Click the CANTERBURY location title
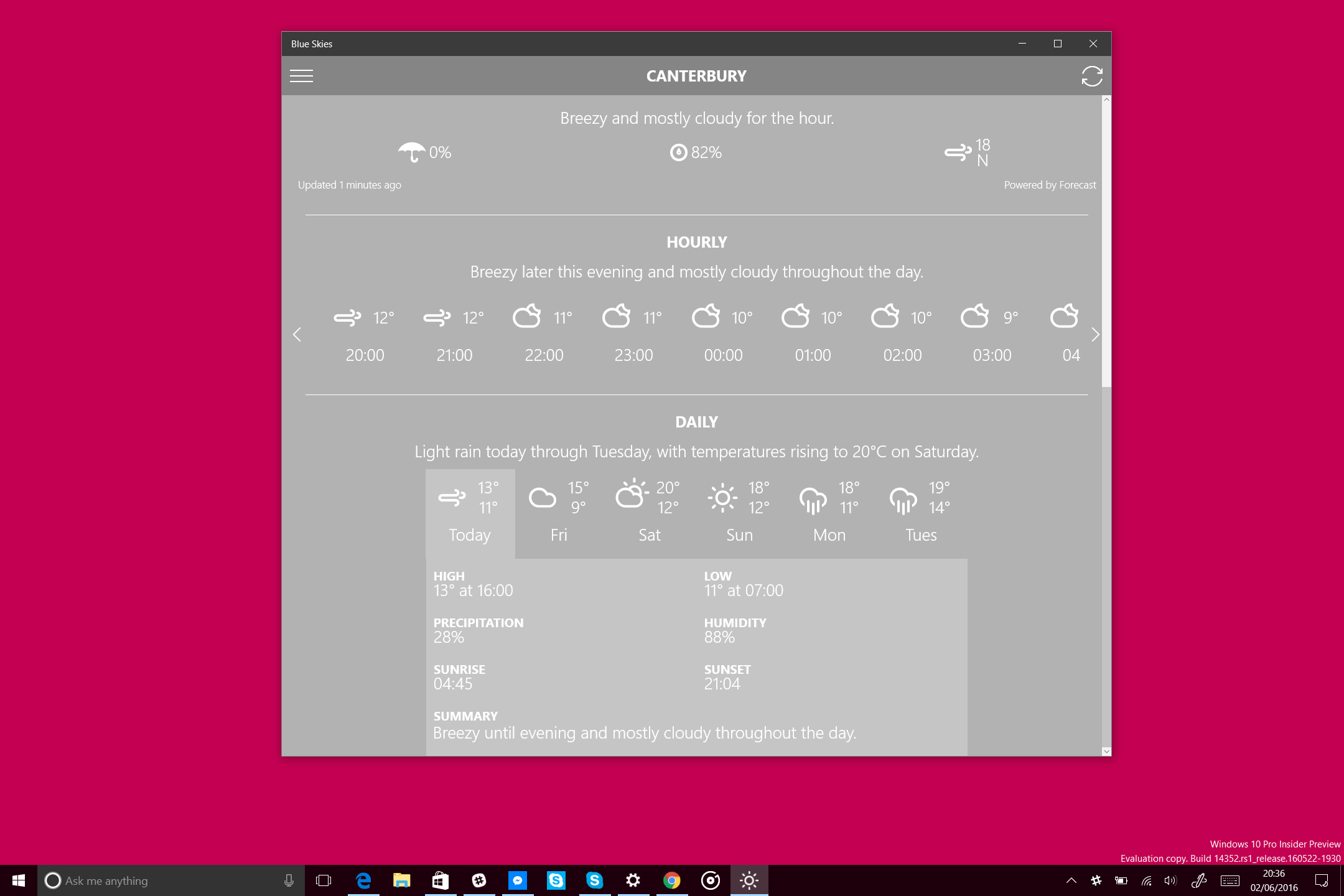 tap(696, 76)
